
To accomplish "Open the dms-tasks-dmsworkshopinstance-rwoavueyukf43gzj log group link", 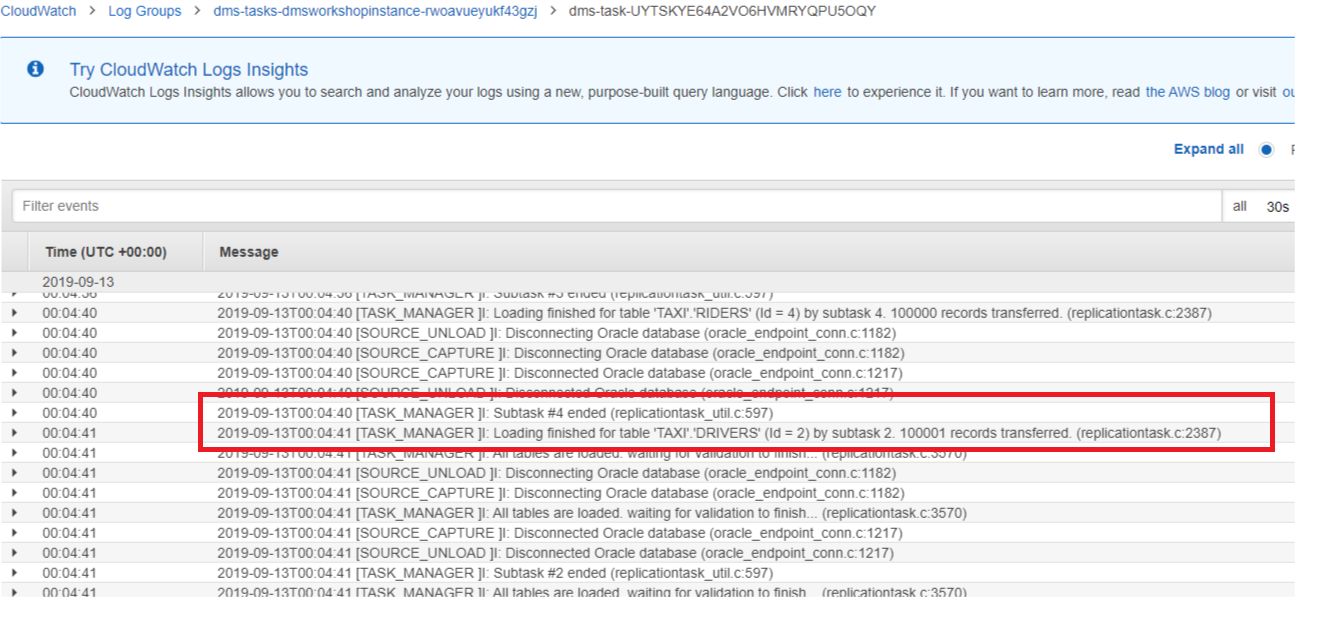I will point(376,11).
